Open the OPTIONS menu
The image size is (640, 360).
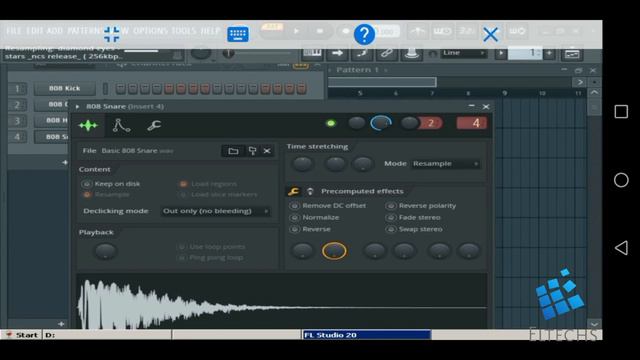[150, 31]
